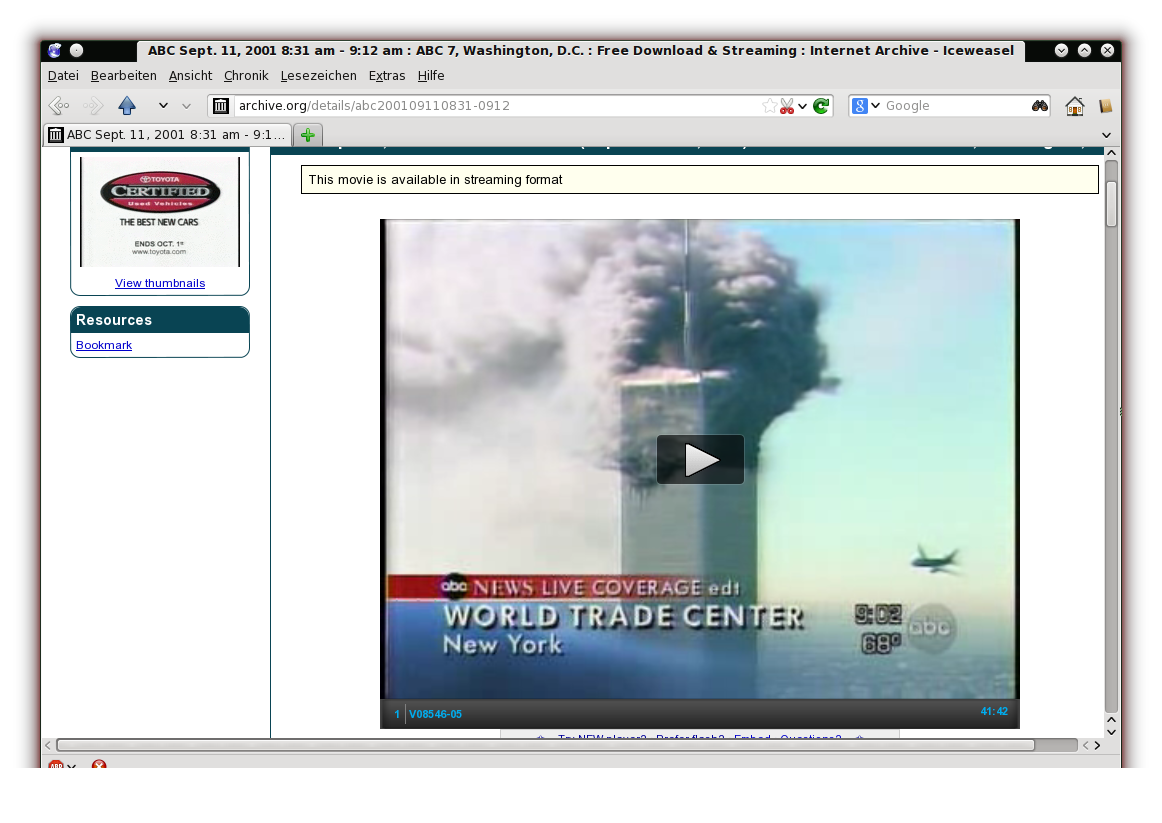This screenshot has width=1162, height=823.
Task: Open the address bar history dropdown
Action: point(803,106)
